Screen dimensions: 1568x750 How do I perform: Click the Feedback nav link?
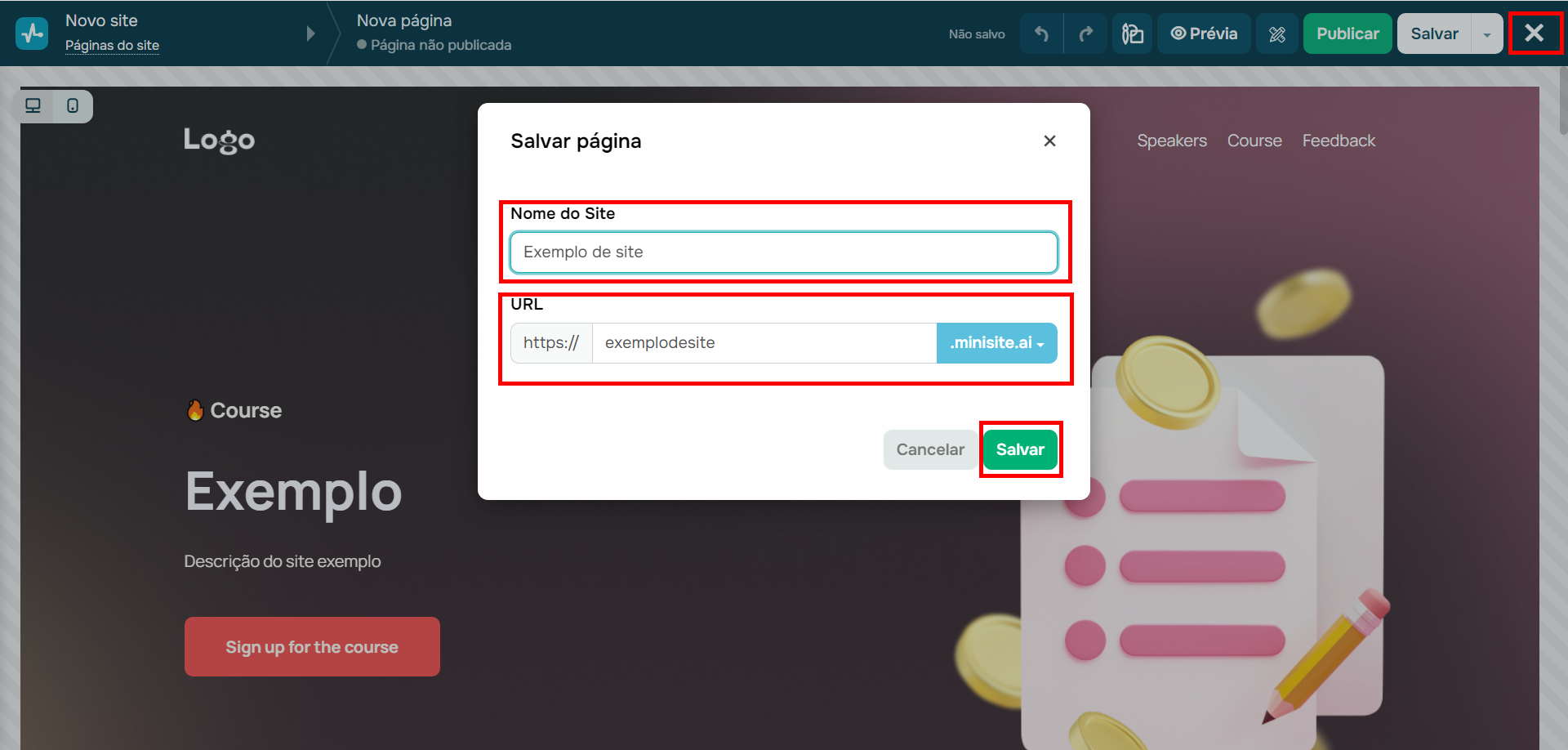pyautogui.click(x=1339, y=141)
